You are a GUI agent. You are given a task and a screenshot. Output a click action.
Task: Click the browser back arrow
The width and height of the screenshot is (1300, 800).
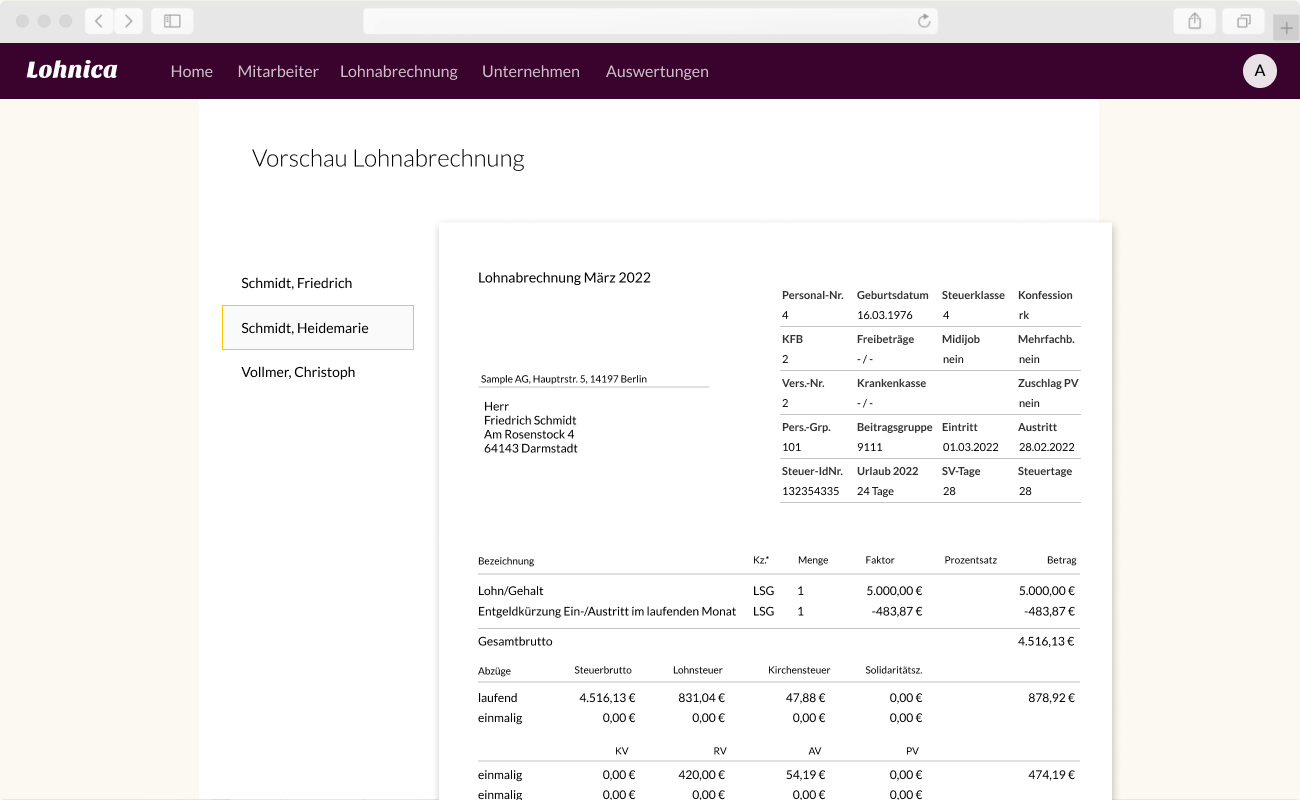[99, 21]
